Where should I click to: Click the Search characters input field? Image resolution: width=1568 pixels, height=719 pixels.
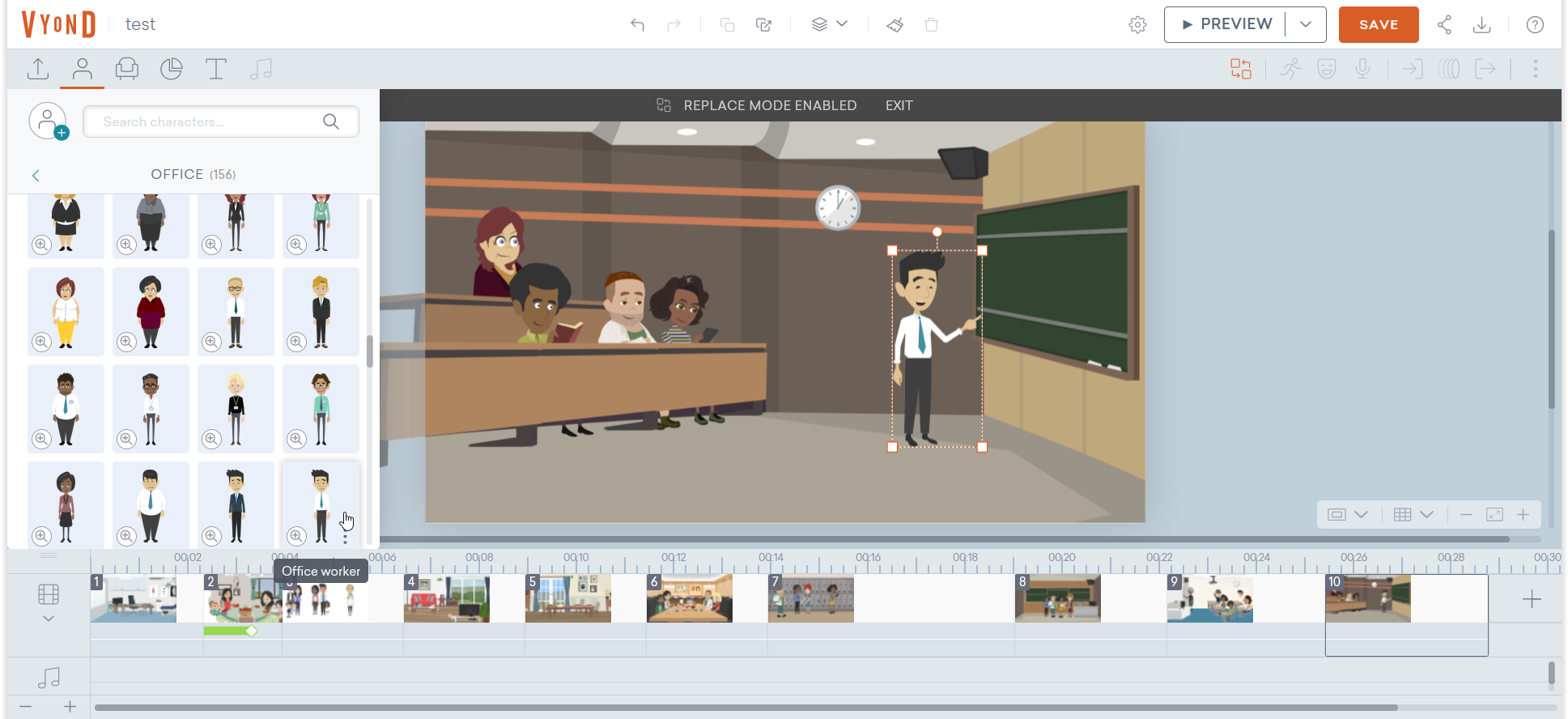pos(210,121)
